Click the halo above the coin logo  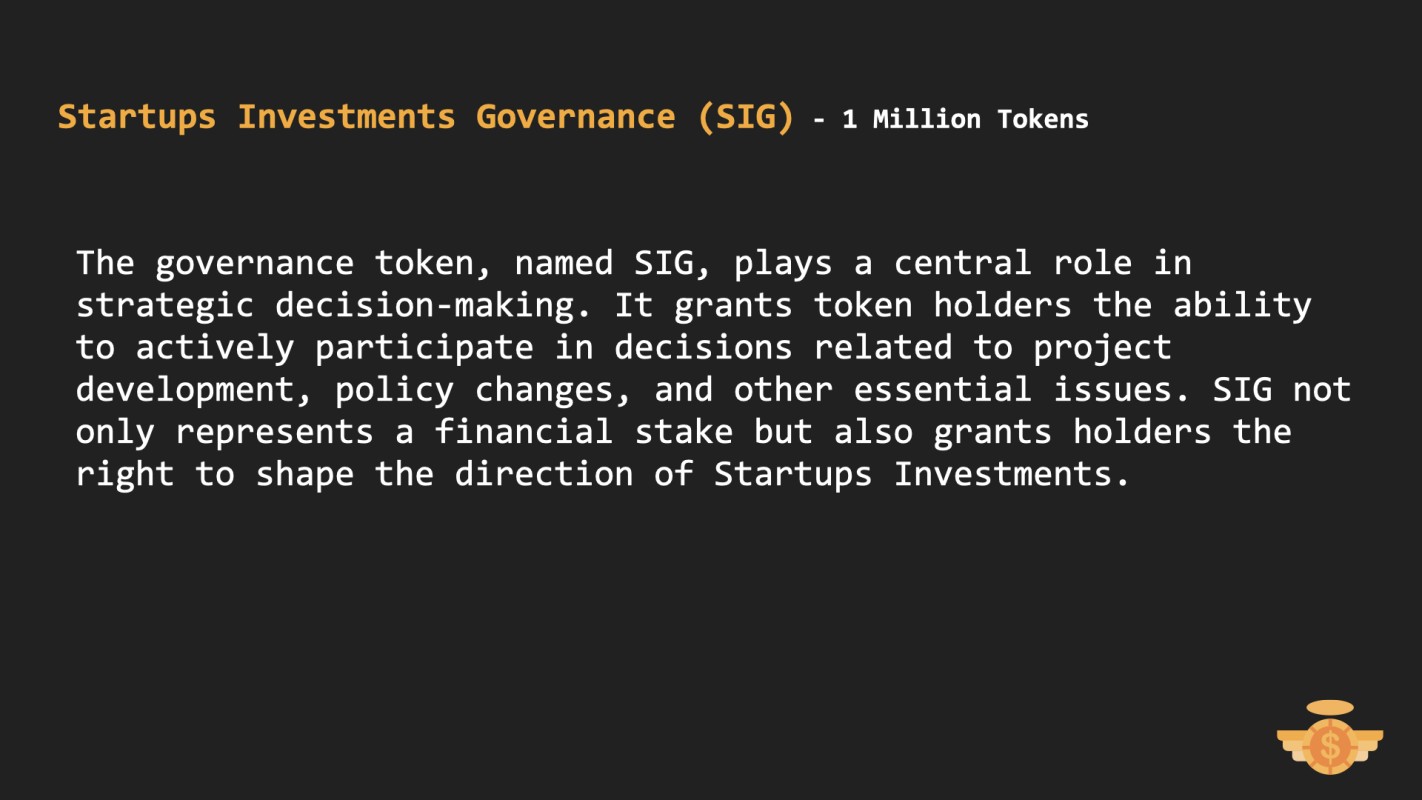click(1330, 708)
